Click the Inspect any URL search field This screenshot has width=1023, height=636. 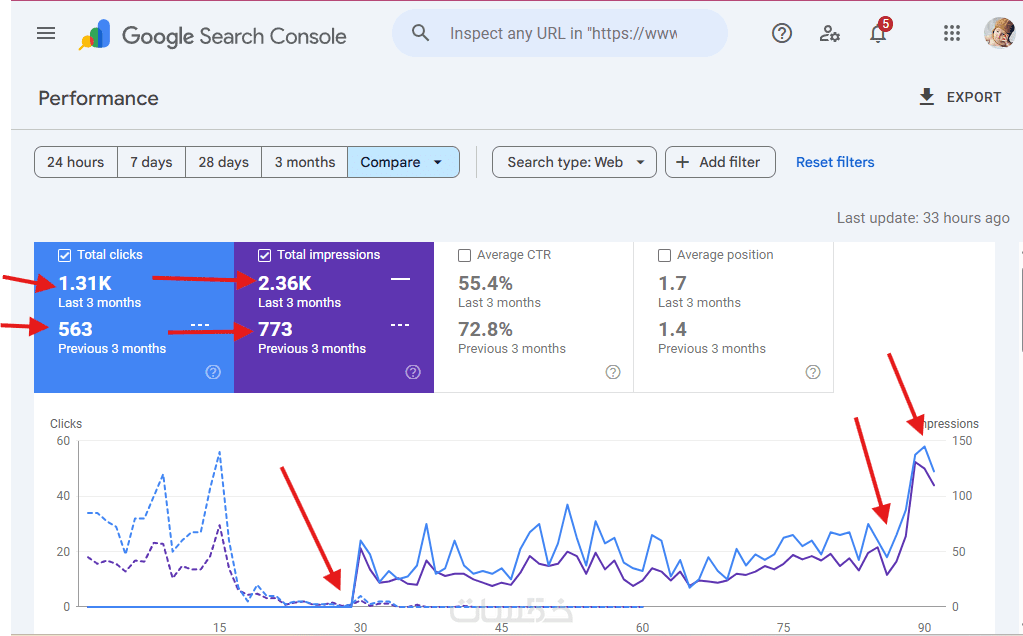point(563,33)
